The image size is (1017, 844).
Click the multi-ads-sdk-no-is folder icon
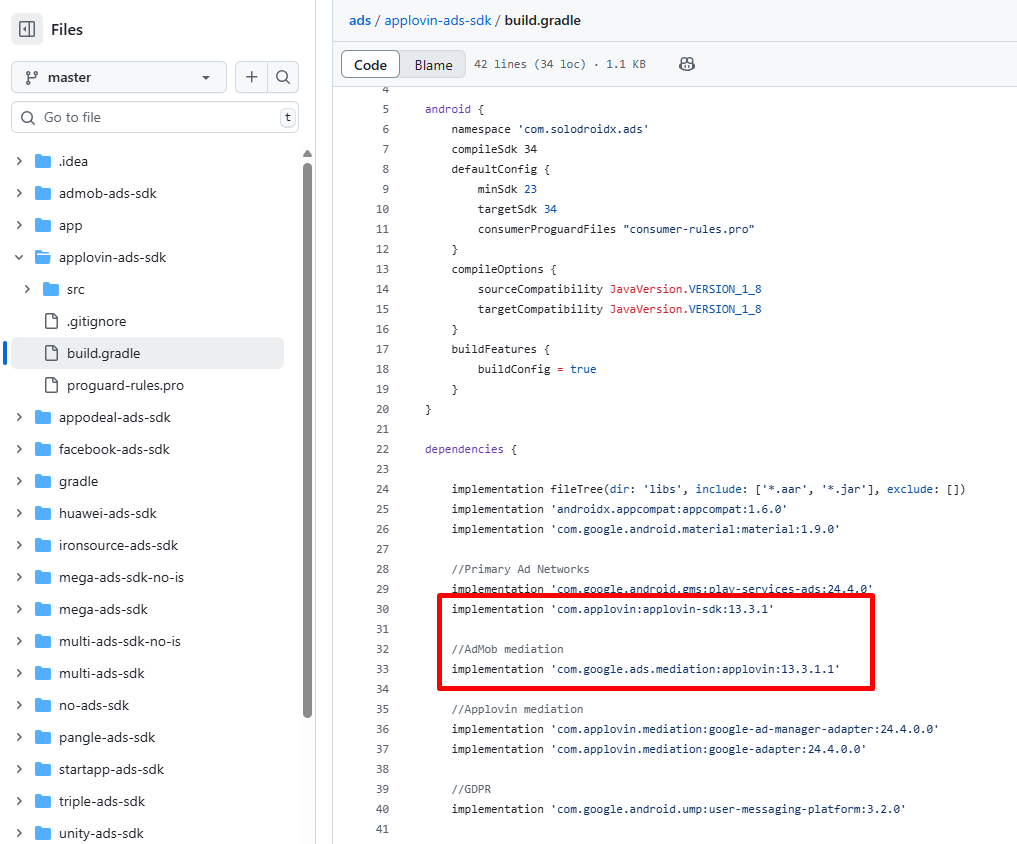coord(43,641)
